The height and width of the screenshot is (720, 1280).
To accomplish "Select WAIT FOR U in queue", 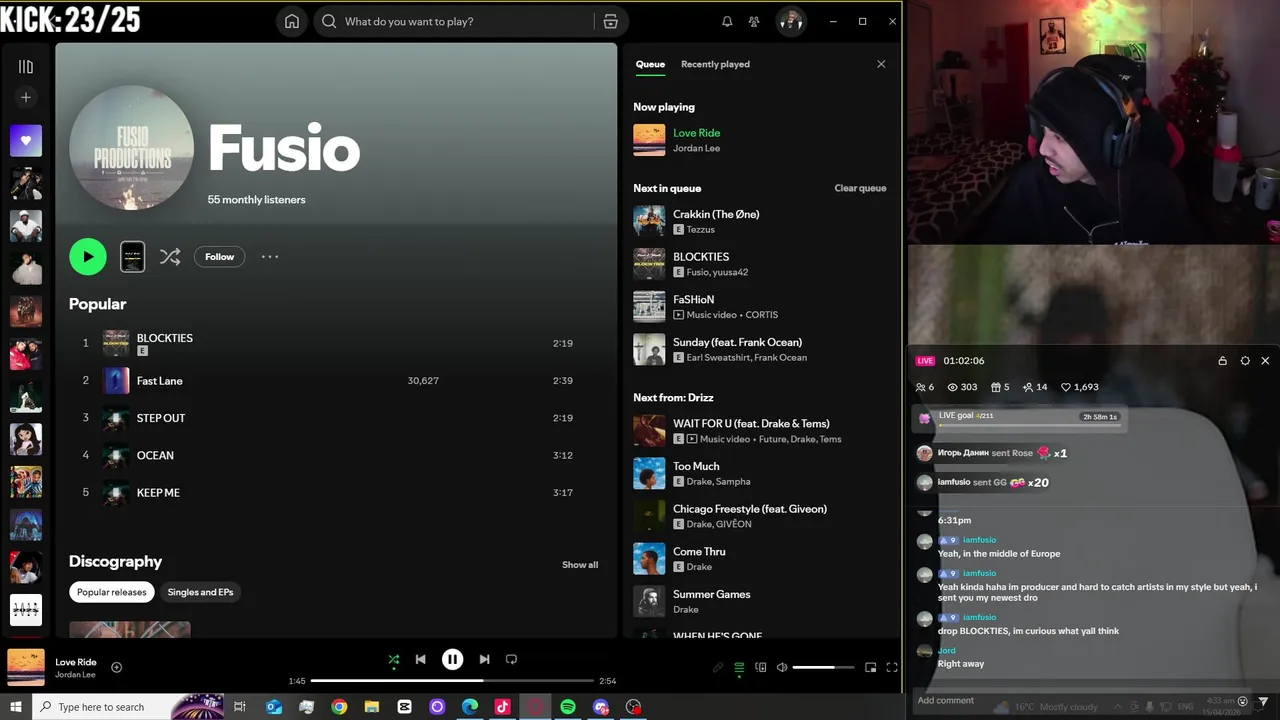I will [x=760, y=431].
